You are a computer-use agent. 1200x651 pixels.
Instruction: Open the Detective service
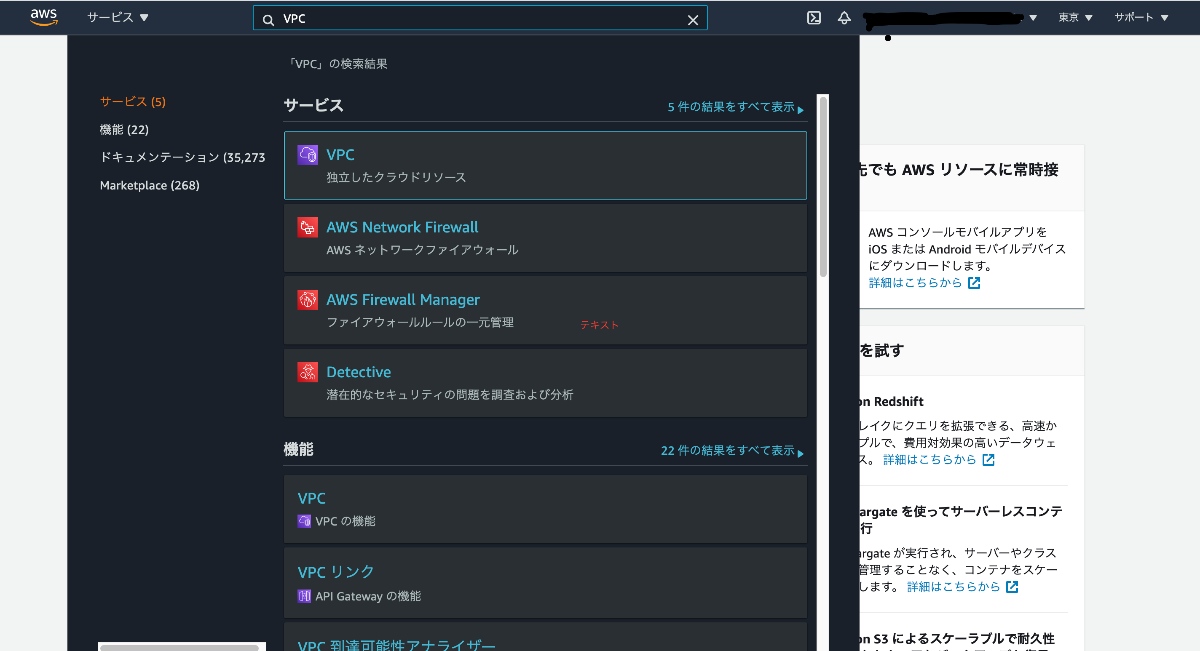[545, 383]
